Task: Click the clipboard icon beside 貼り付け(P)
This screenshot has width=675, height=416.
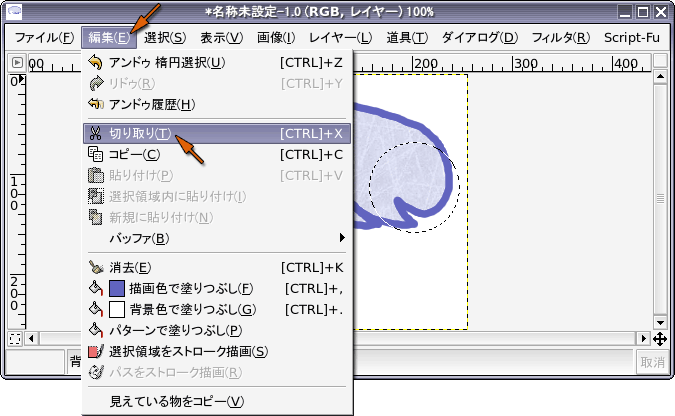Action: pyautogui.click(x=96, y=175)
